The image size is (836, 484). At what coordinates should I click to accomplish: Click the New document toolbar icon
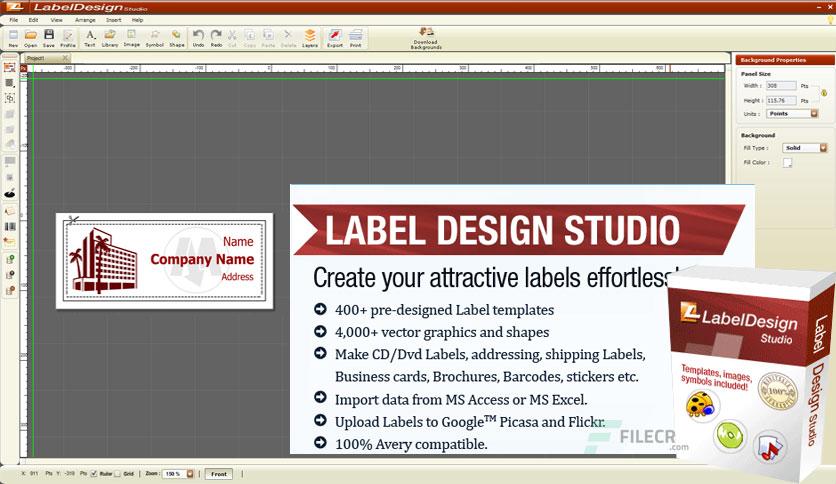(13, 38)
